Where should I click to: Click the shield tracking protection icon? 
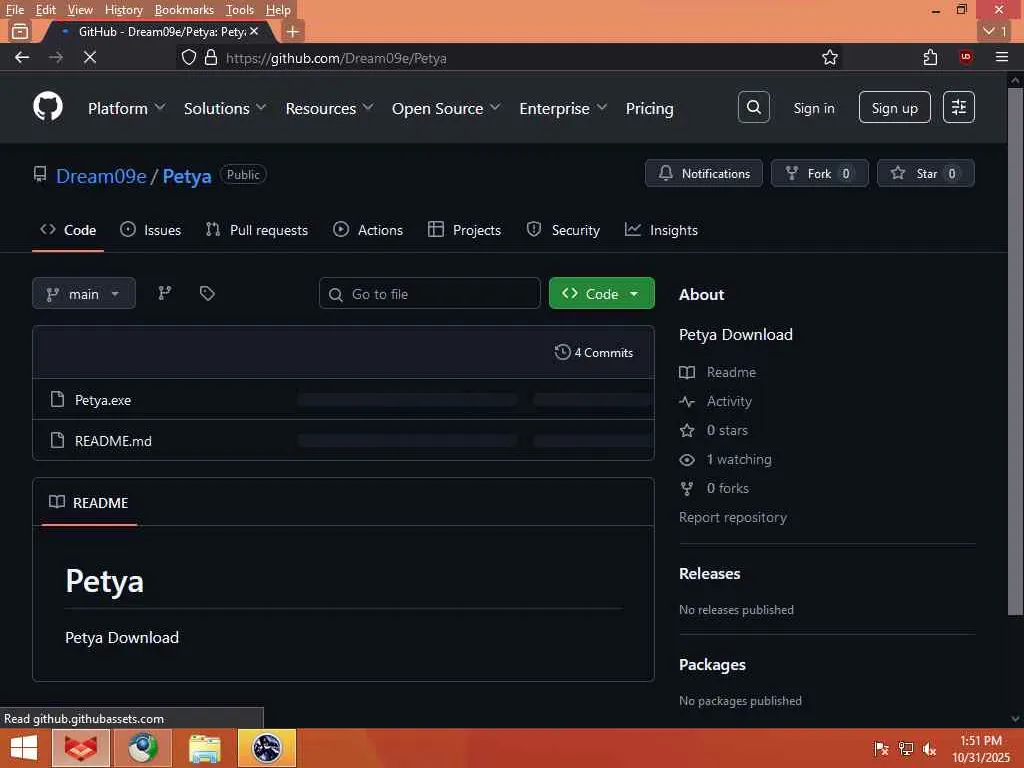tap(189, 57)
